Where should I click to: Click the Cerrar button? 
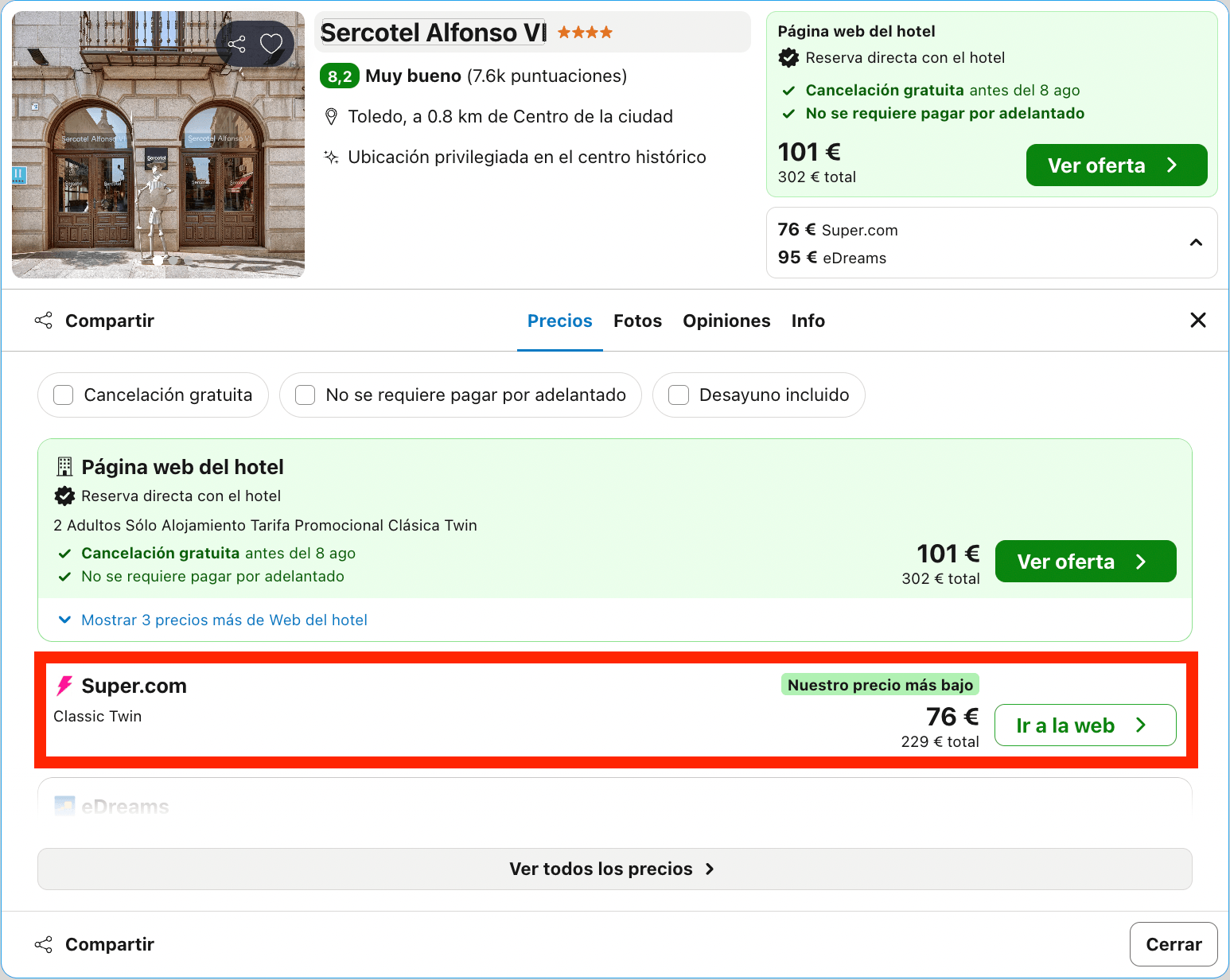pos(1174,944)
